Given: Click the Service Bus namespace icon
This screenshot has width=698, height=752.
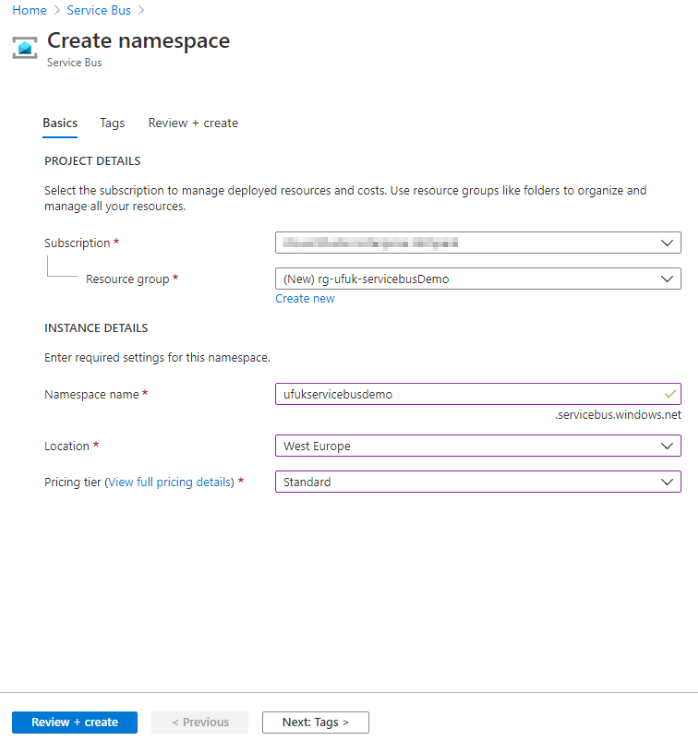Looking at the screenshot, I should click(25, 48).
